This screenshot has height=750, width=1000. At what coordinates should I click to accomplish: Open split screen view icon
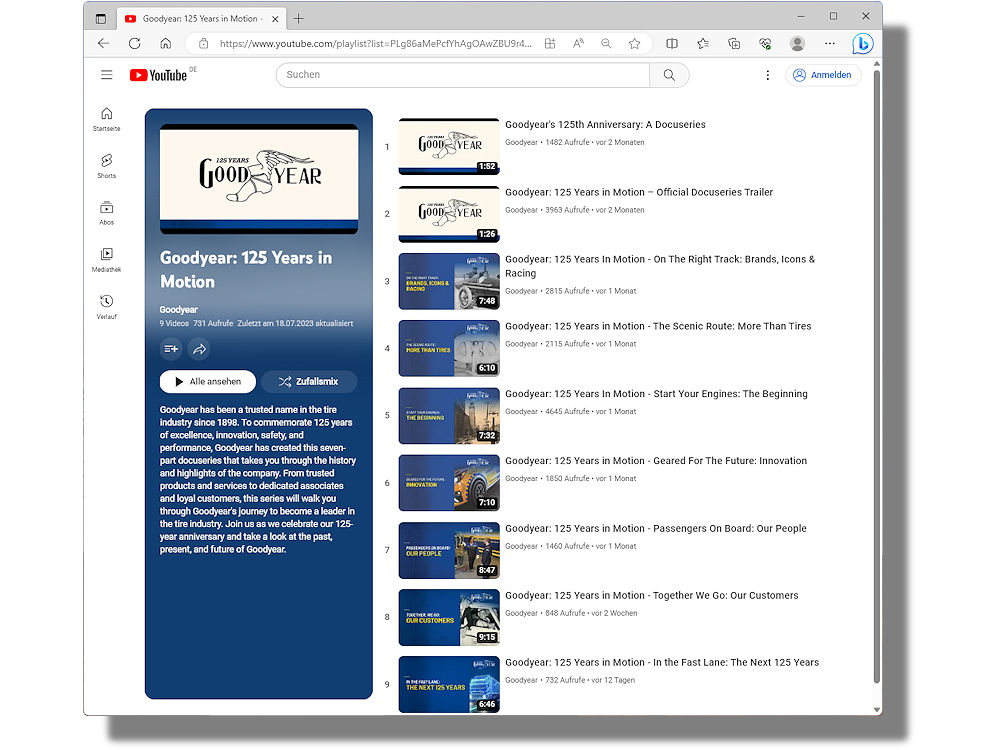[672, 43]
